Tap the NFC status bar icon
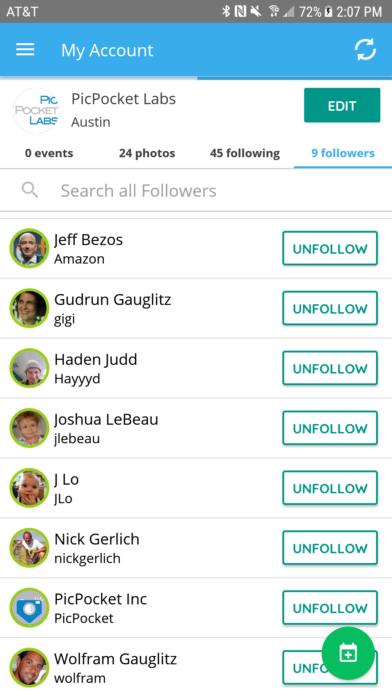 pos(240,12)
